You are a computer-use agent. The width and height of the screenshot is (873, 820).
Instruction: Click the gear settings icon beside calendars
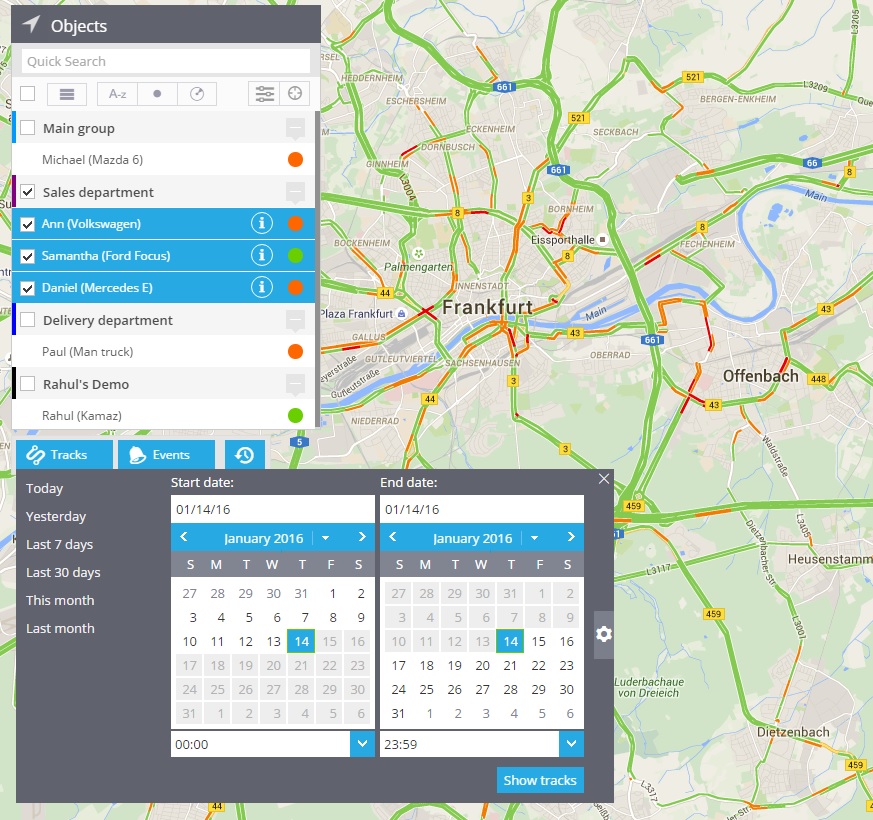click(x=604, y=634)
